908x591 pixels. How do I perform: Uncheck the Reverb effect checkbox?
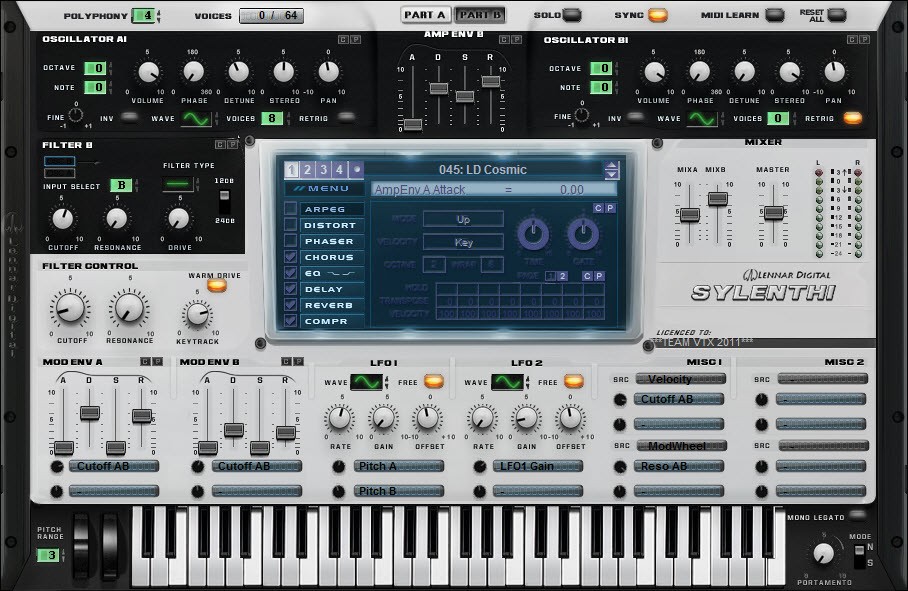(x=291, y=304)
